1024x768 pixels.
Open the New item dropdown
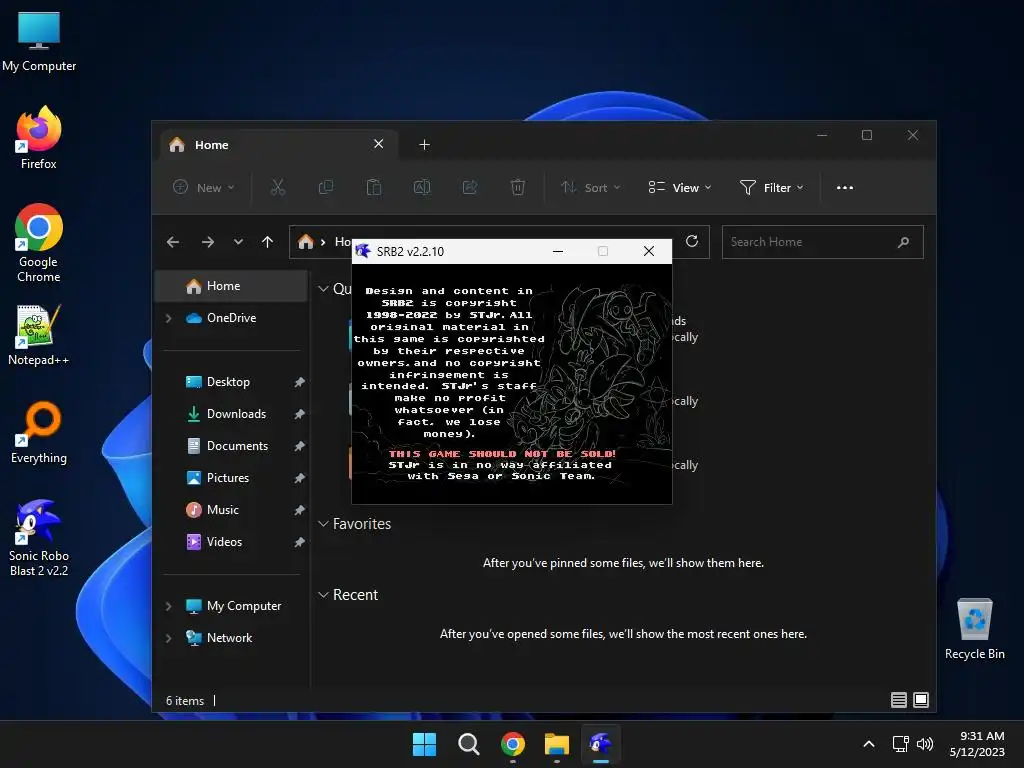tap(203, 187)
